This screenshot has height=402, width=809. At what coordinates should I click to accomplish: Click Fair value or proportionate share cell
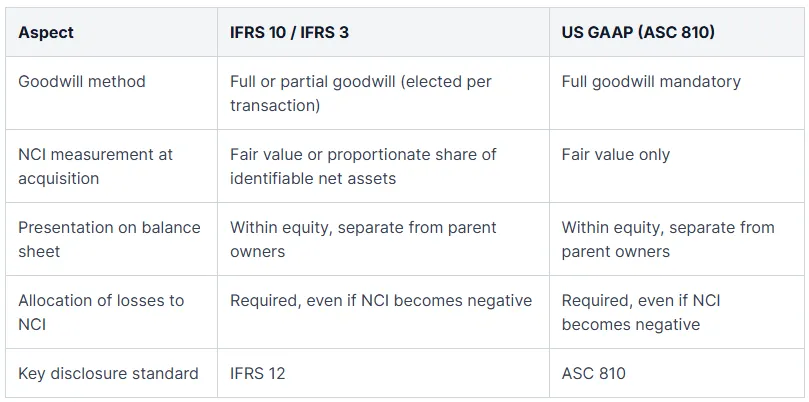[x=383, y=166]
